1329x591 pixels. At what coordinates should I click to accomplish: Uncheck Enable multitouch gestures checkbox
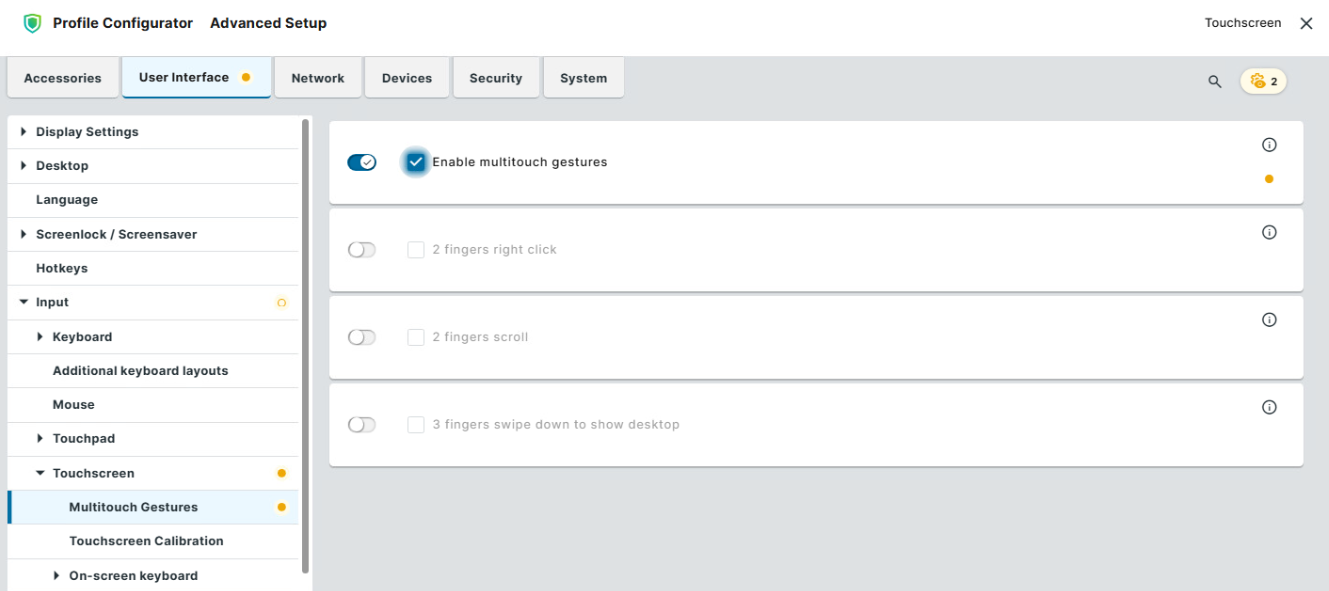[x=416, y=162]
